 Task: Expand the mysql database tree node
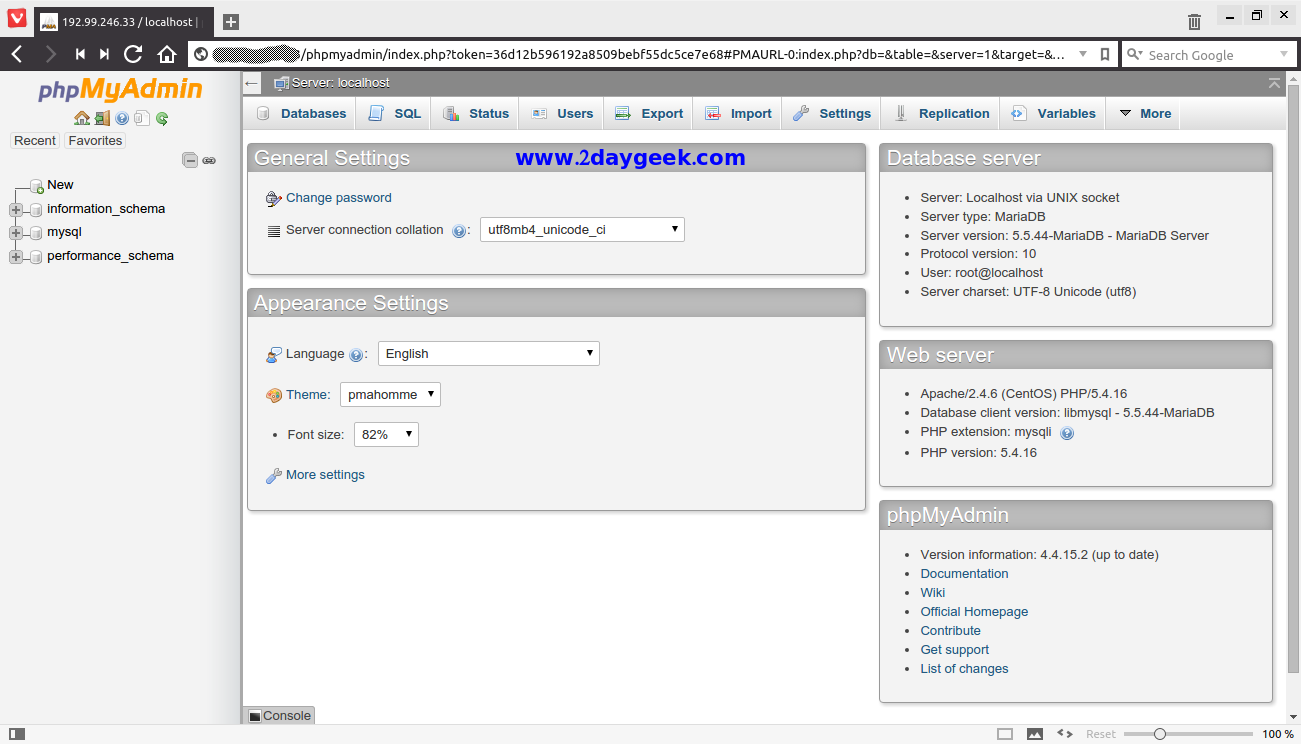tap(15, 233)
